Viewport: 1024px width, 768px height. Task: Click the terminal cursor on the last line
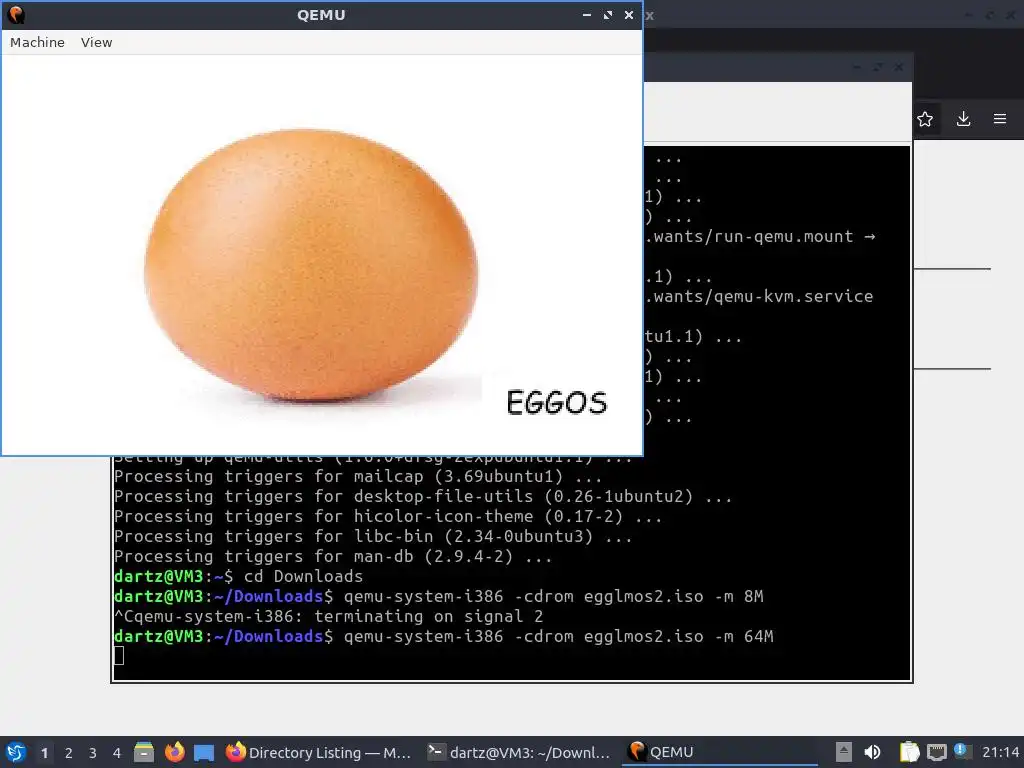click(x=119, y=655)
